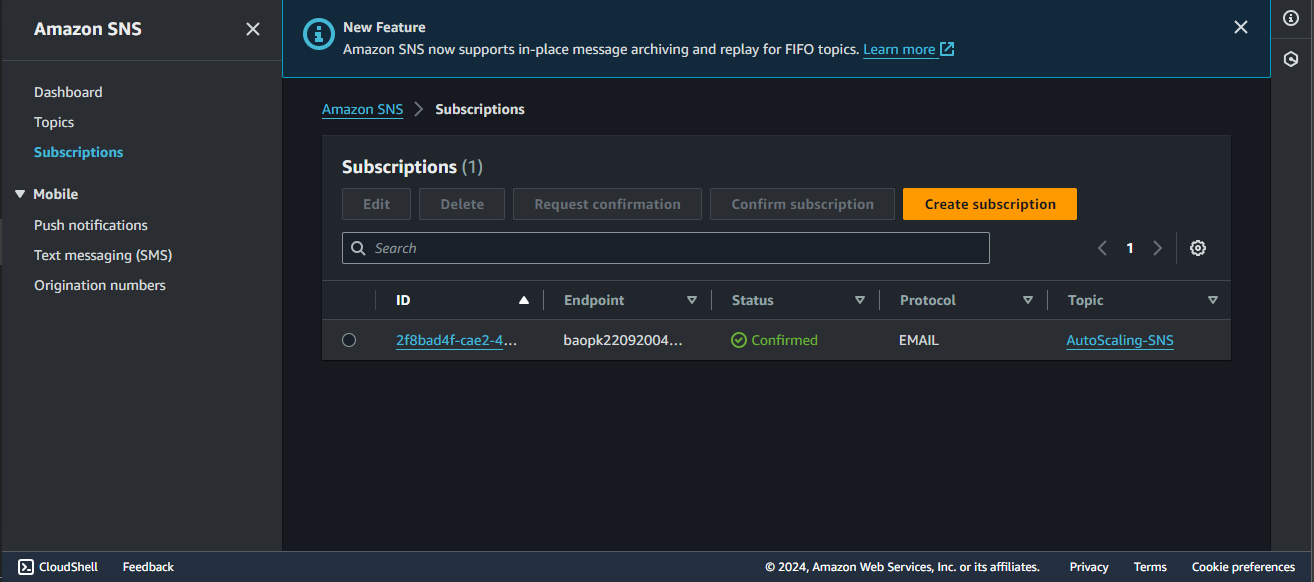Click the Amazon SNS sidebar title
The width and height of the screenshot is (1314, 582).
coord(88,29)
